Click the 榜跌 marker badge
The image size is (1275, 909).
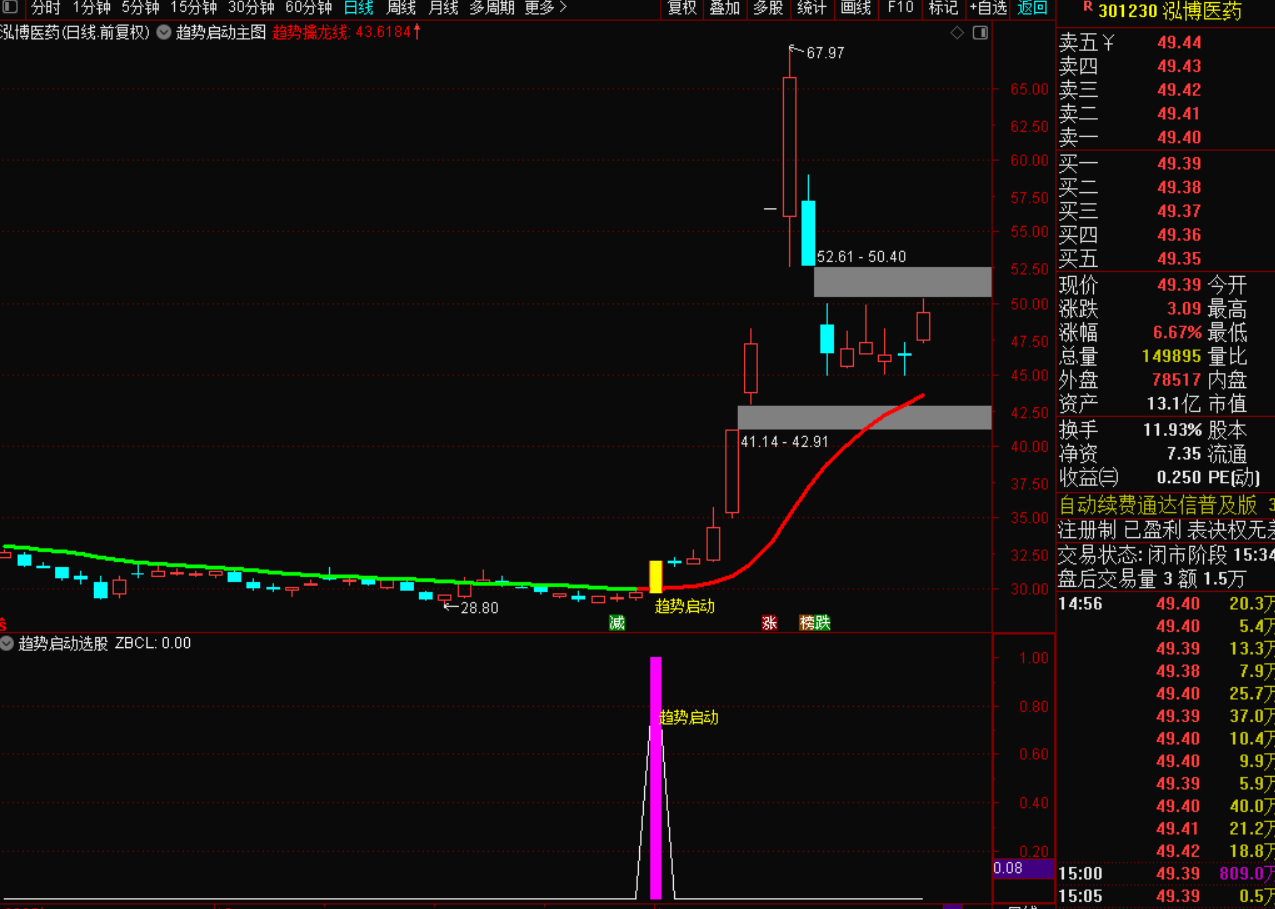click(x=814, y=623)
